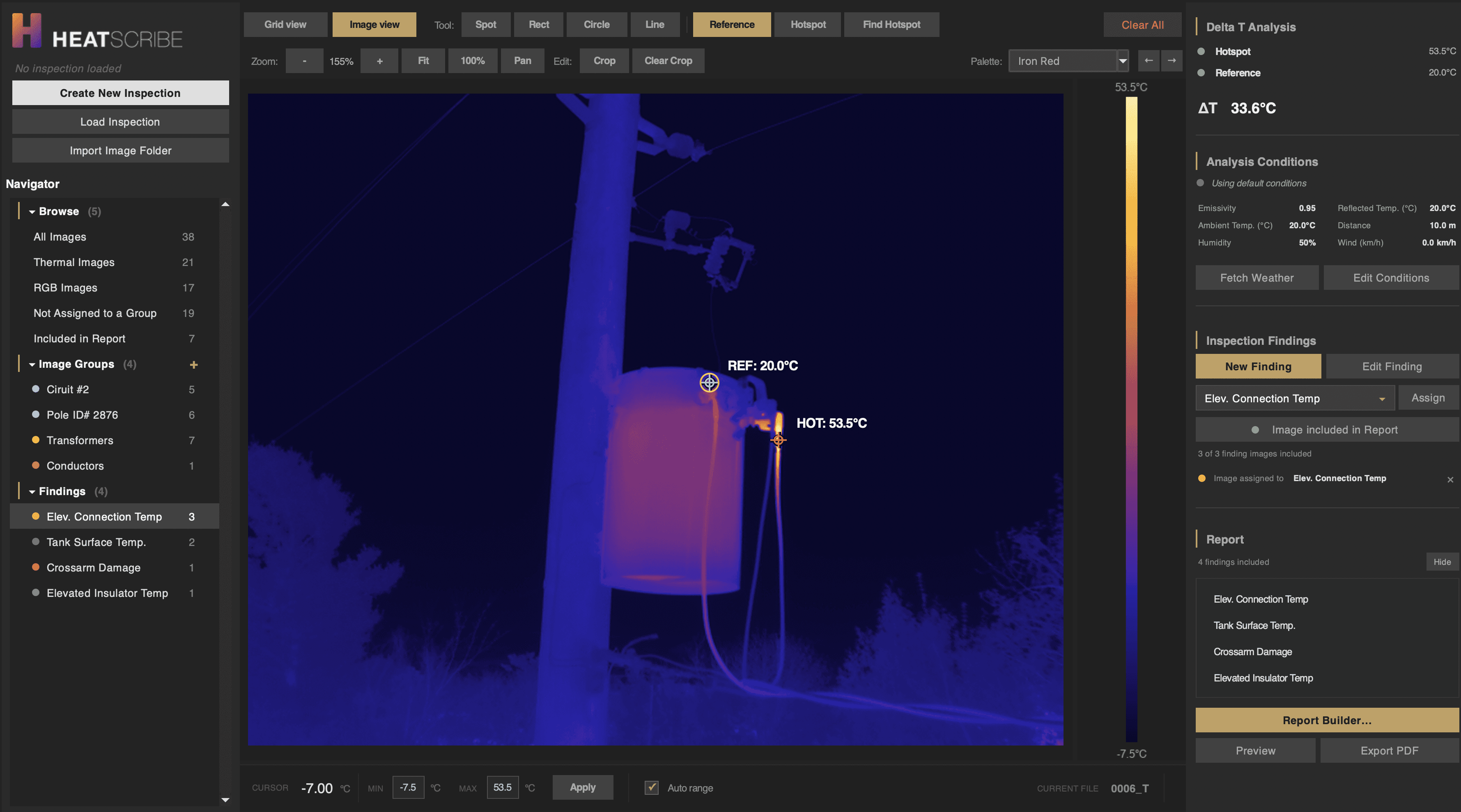The height and width of the screenshot is (812, 1461).
Task: Click the next image arrow button
Action: point(1171,61)
